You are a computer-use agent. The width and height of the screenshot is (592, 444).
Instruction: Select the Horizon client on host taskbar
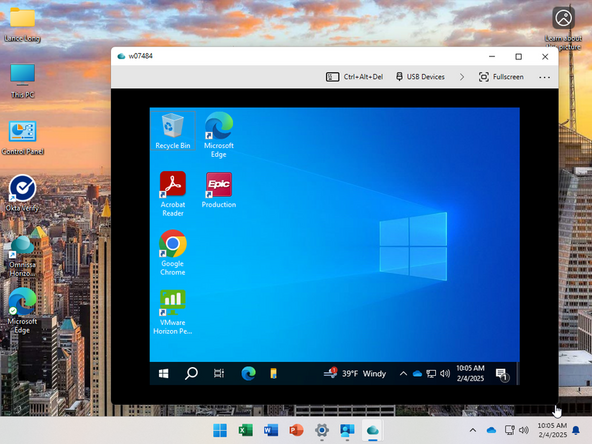(x=373, y=430)
